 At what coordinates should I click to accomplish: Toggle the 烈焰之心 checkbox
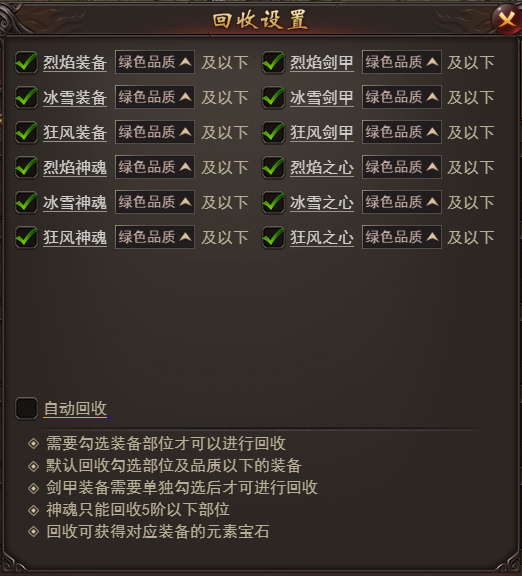[273, 167]
